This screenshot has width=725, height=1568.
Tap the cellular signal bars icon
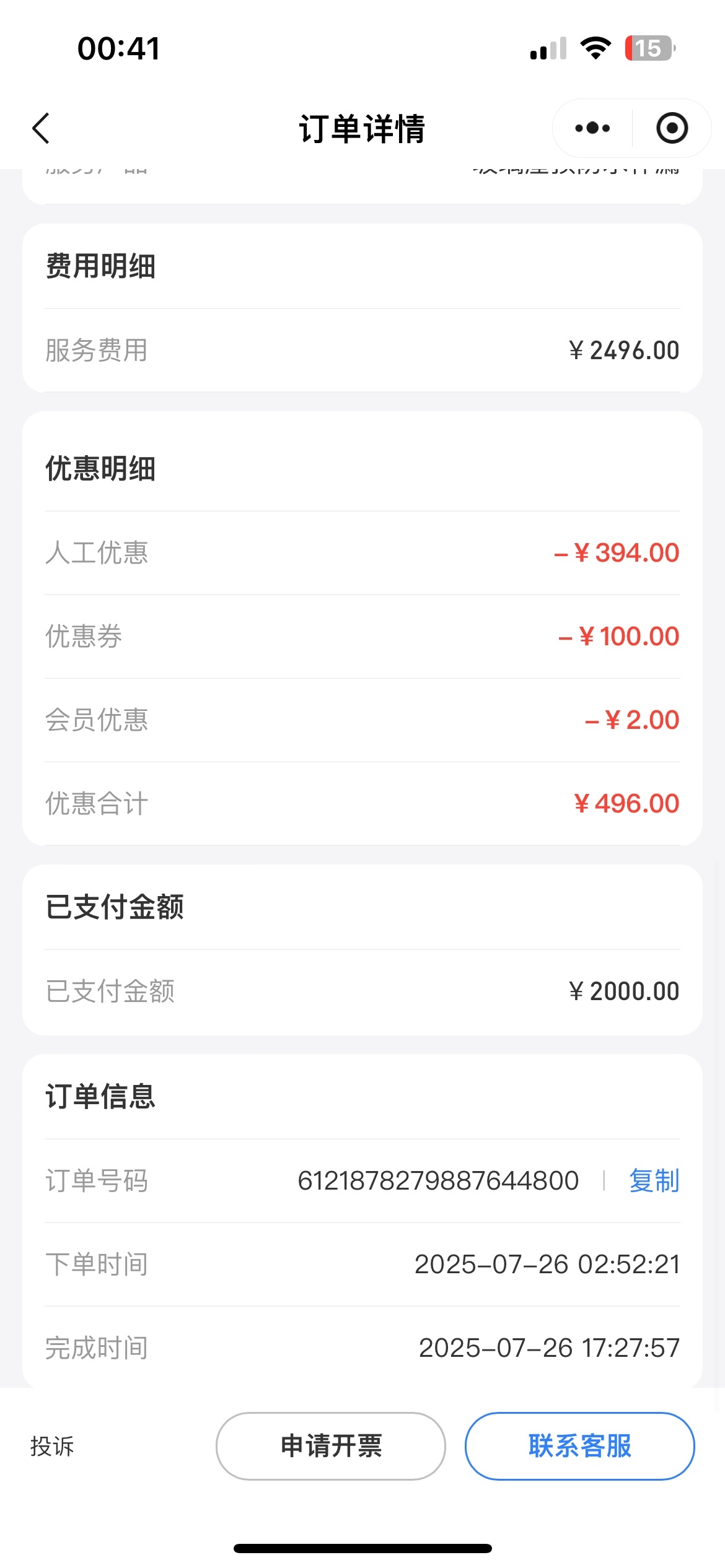548,49
